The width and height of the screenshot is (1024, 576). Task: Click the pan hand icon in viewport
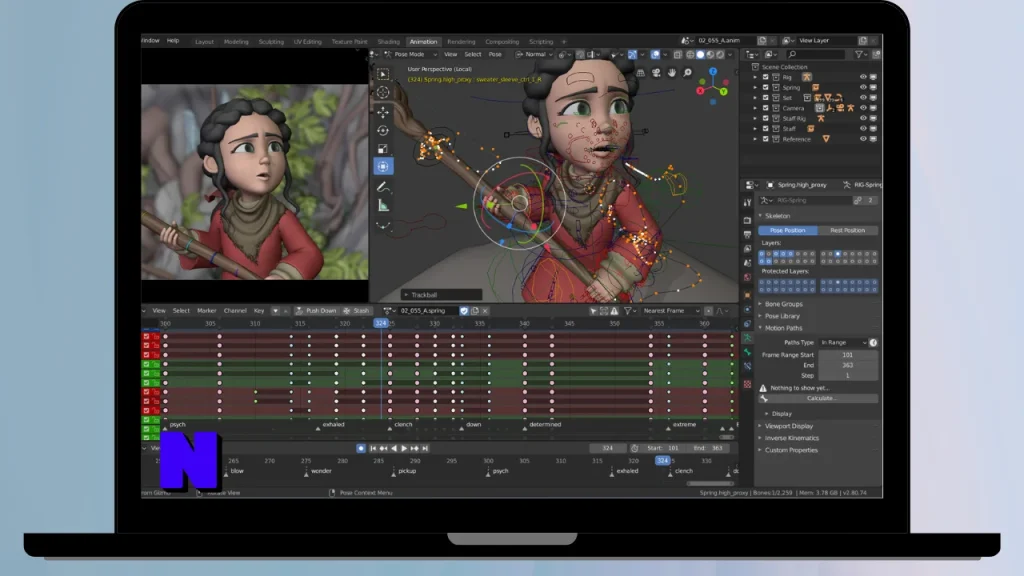click(671, 73)
